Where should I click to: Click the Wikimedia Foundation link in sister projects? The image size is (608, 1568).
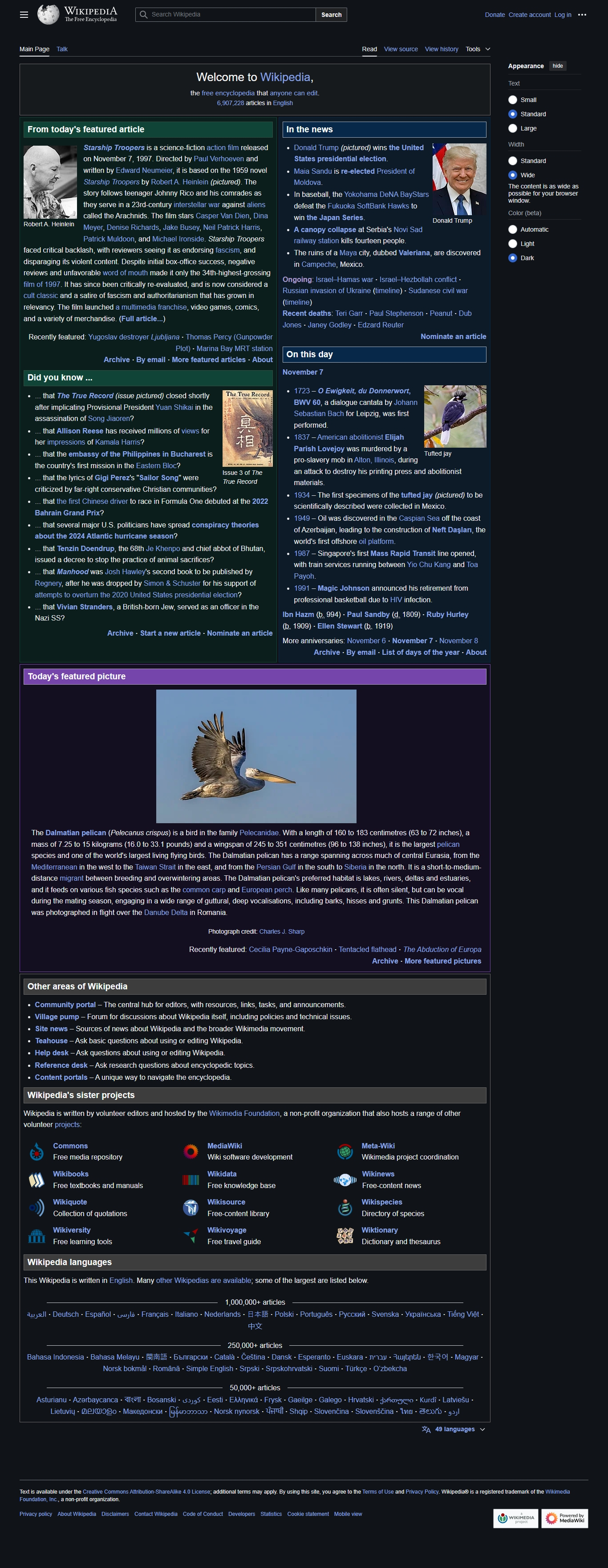pyautogui.click(x=244, y=1113)
